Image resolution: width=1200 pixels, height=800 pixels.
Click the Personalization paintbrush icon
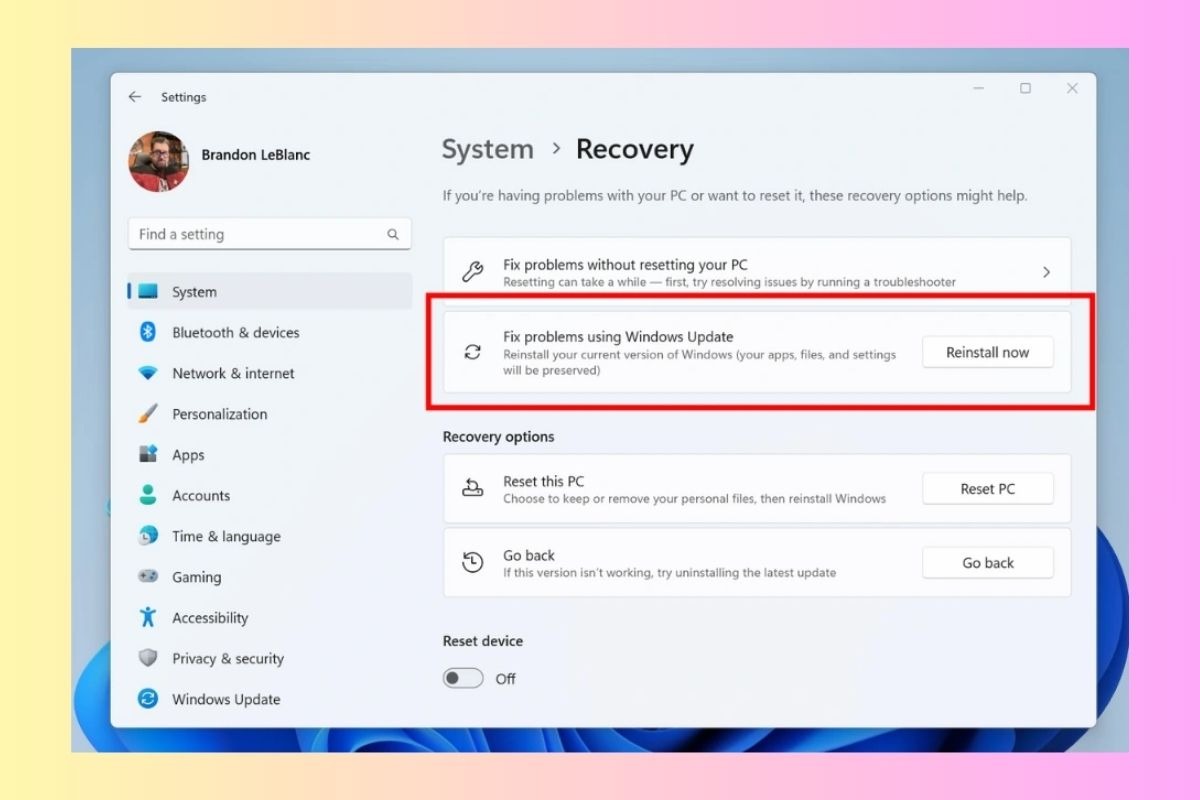point(148,414)
